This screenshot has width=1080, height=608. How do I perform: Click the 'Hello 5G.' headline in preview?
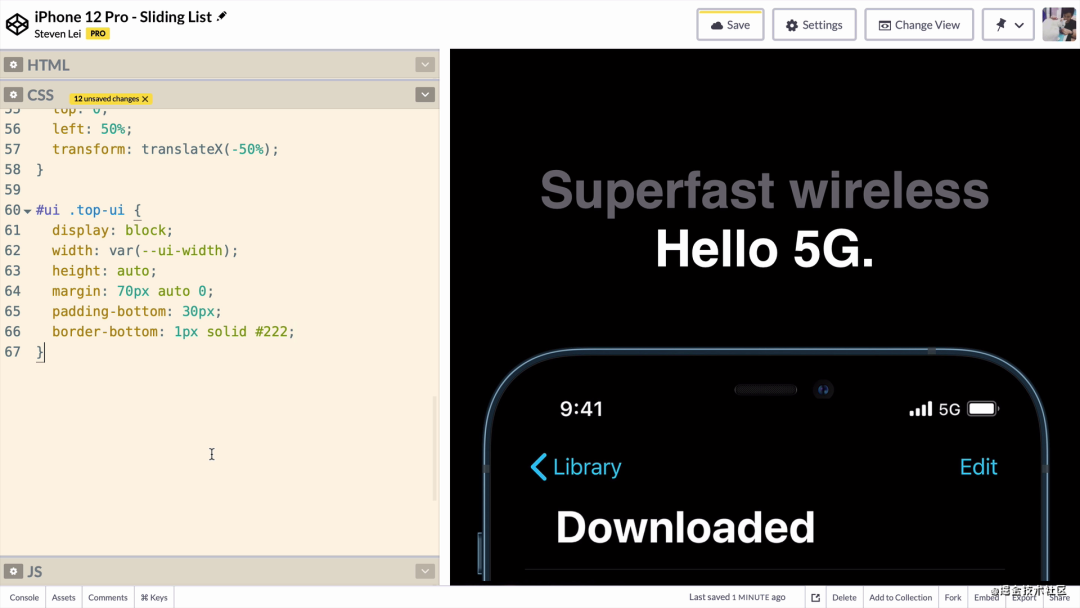(765, 249)
